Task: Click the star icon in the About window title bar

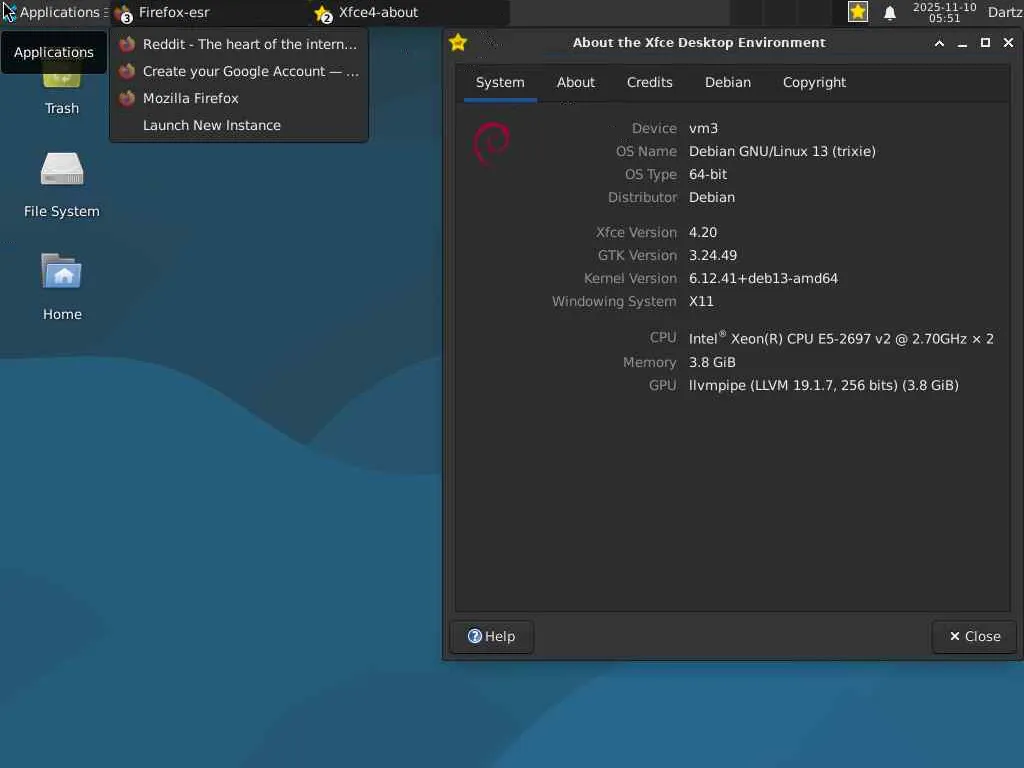Action: coord(458,43)
